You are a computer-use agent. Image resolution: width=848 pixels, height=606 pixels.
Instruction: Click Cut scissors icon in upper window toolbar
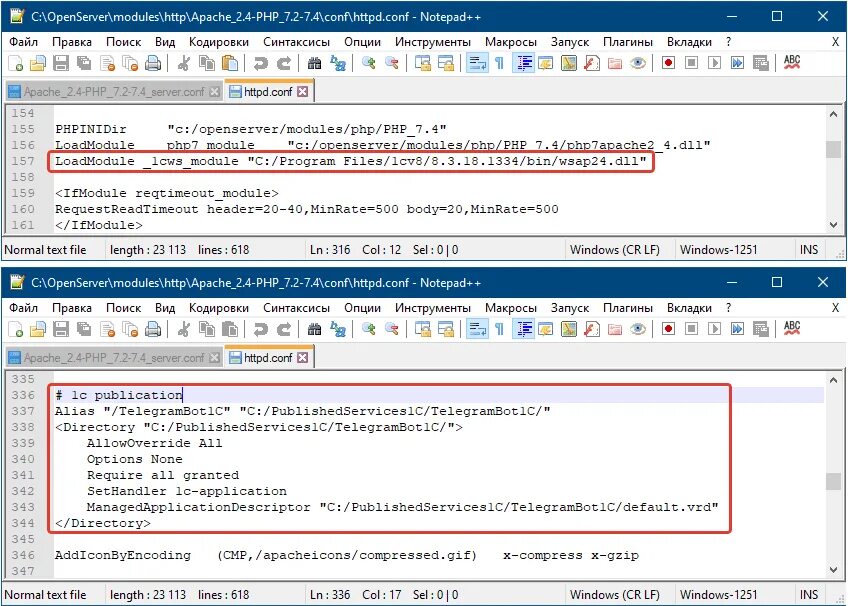(183, 64)
